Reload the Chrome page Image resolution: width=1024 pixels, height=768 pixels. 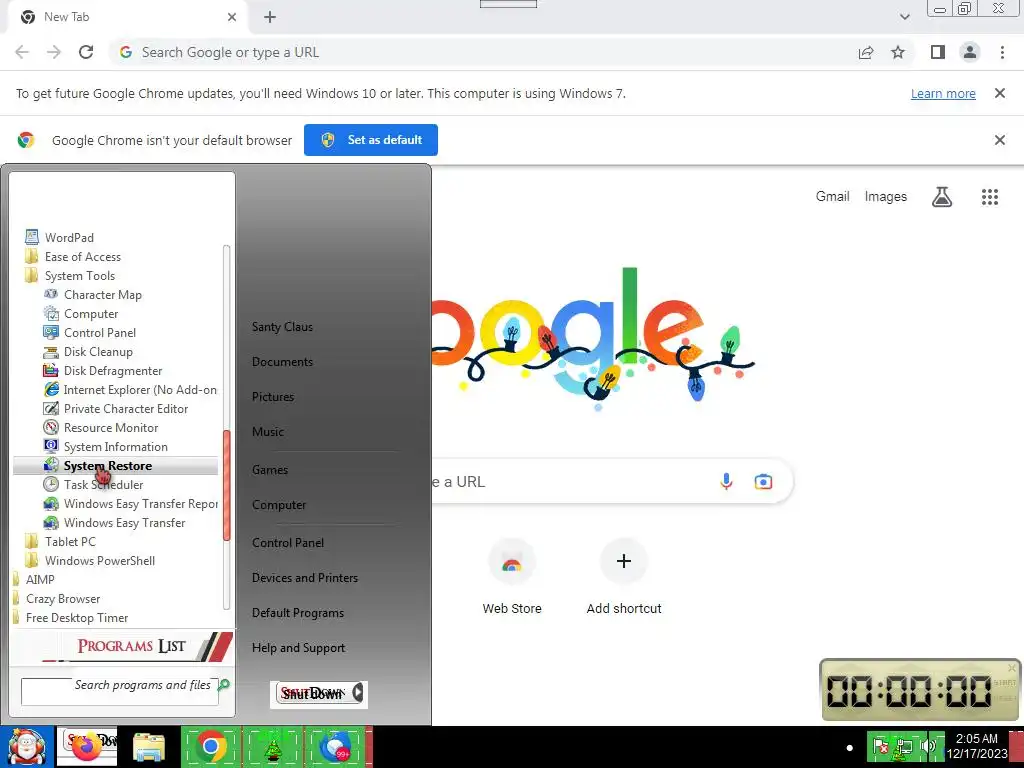pyautogui.click(x=86, y=52)
